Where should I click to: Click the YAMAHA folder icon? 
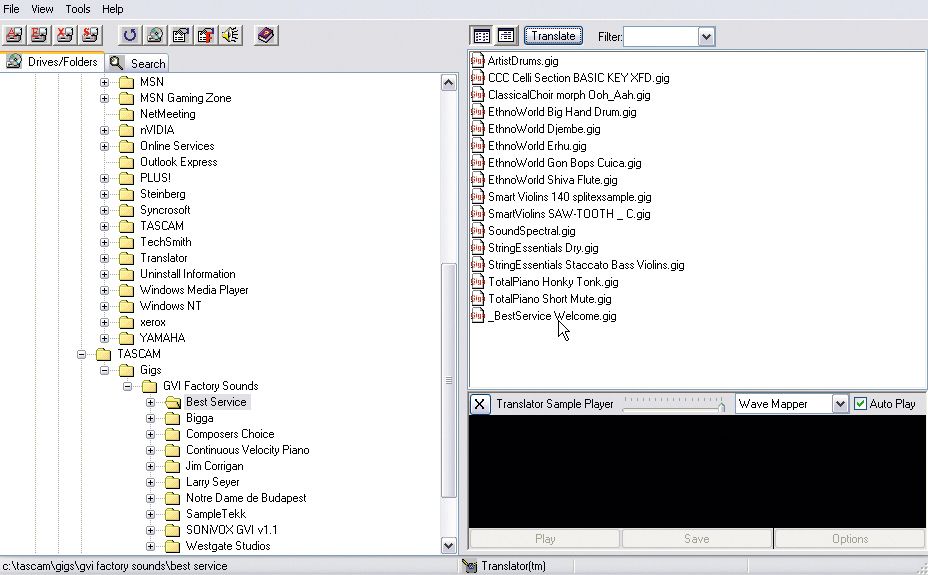127,338
